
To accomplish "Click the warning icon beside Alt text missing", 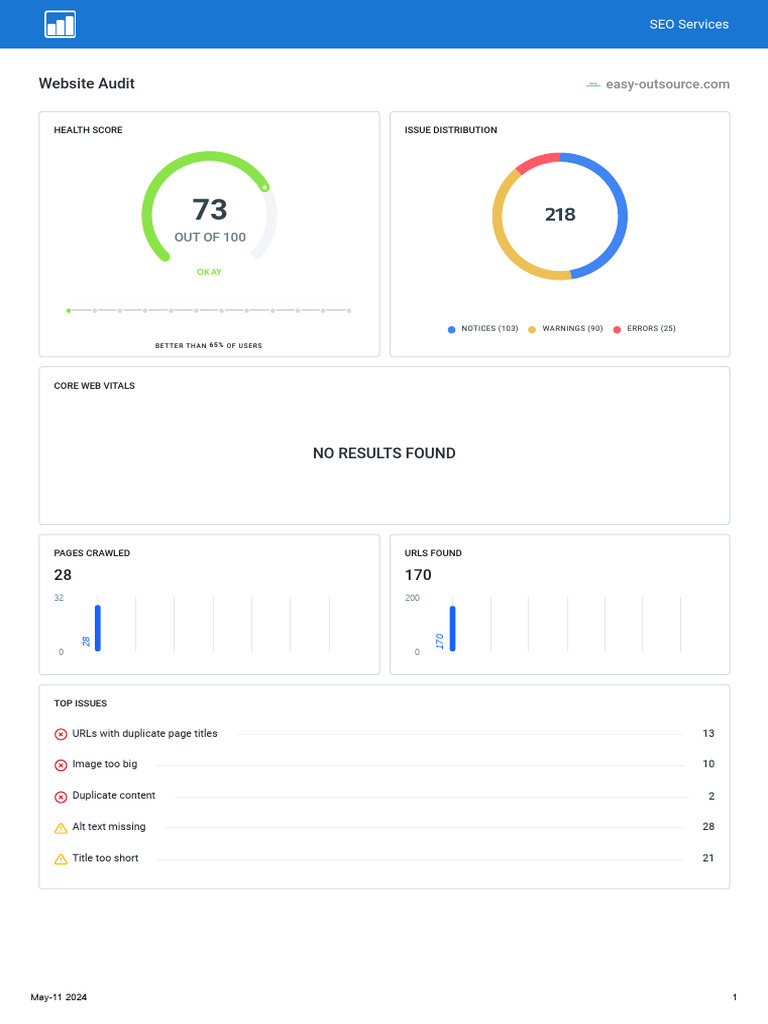I will pyautogui.click(x=61, y=828).
